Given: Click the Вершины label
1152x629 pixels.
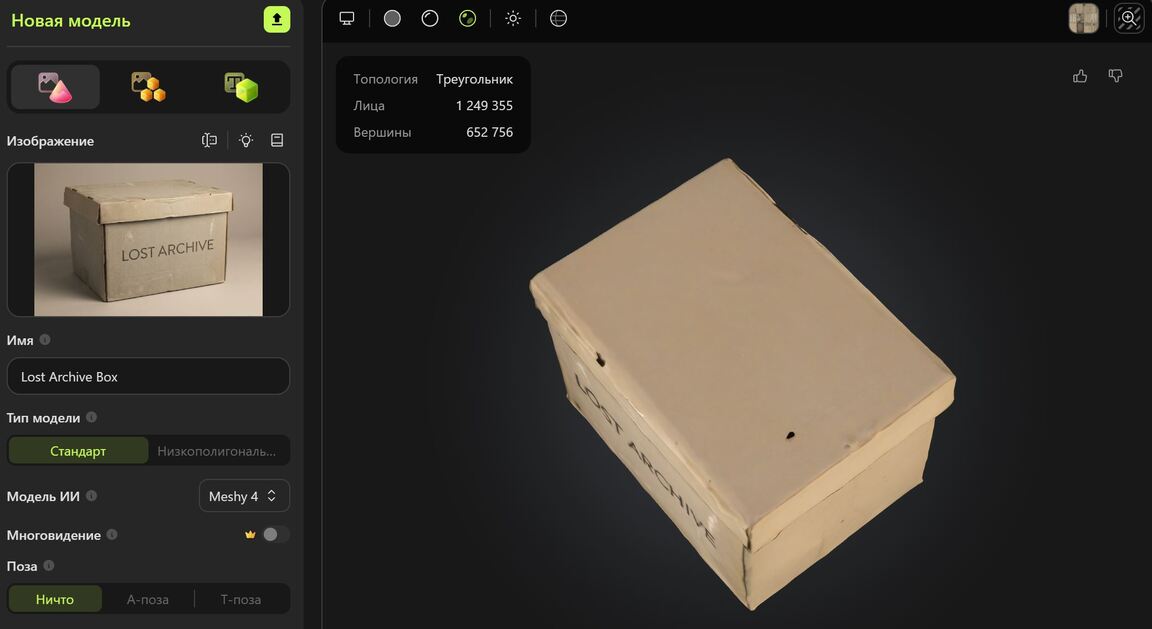Looking at the screenshot, I should (382, 133).
